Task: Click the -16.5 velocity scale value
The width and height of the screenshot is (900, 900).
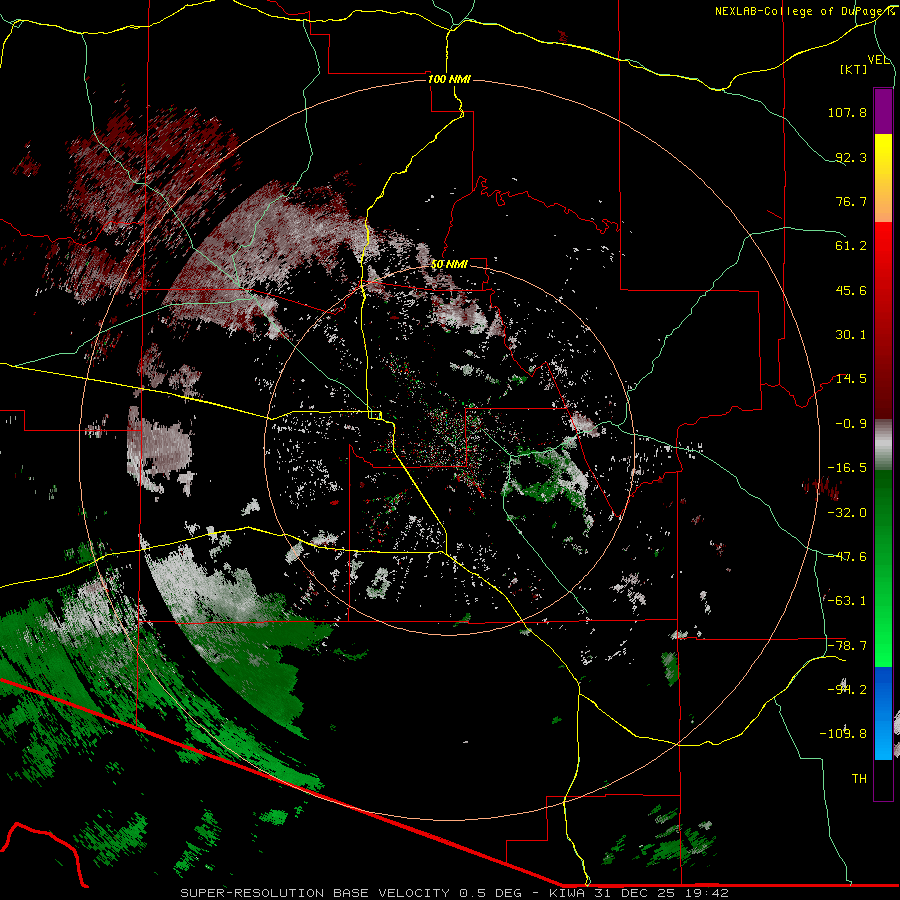Action: (x=847, y=468)
